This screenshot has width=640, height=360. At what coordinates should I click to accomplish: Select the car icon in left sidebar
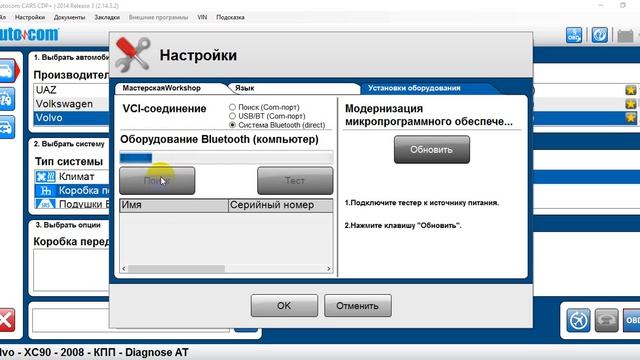point(8,71)
